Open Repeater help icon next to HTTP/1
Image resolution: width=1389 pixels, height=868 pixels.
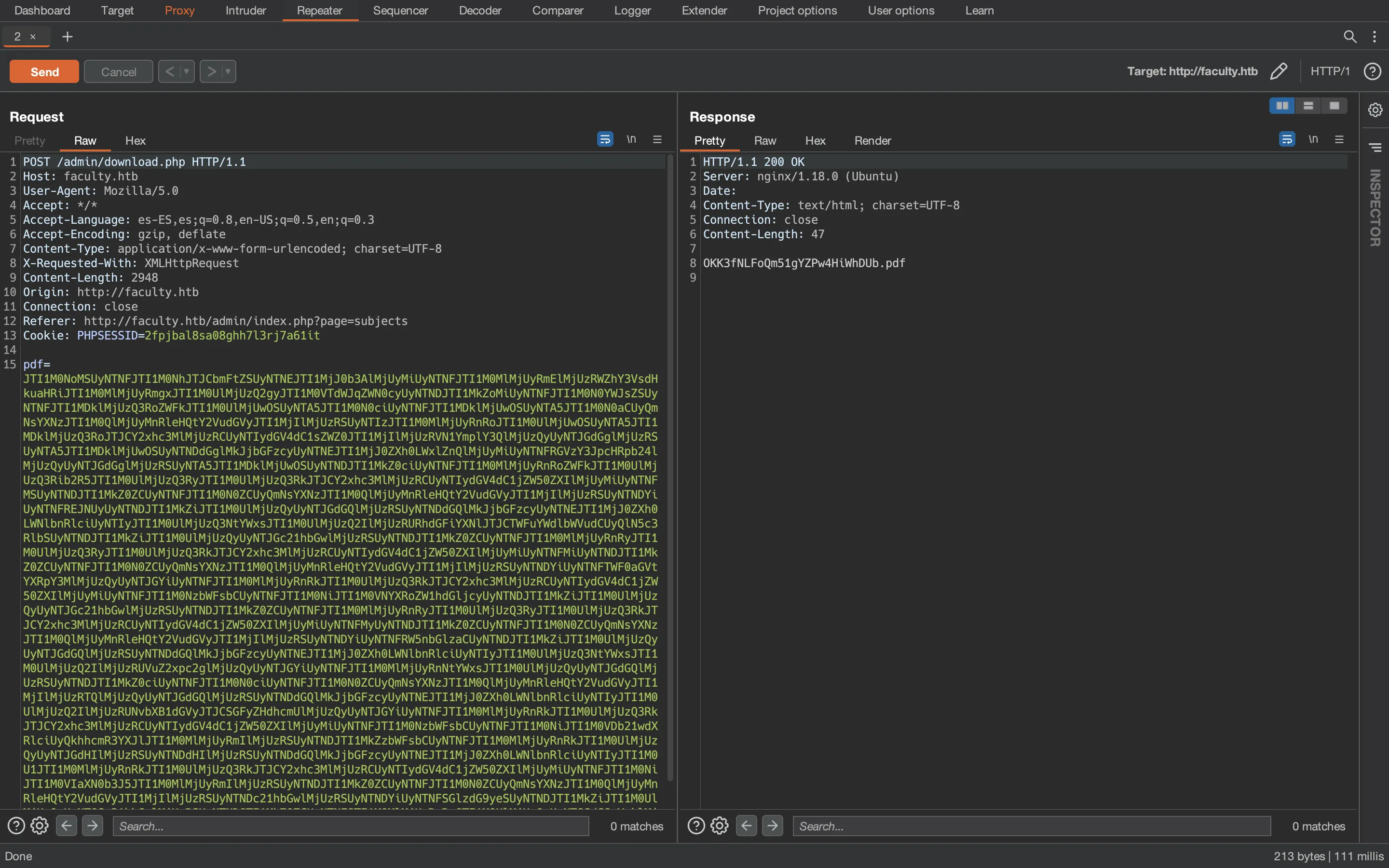point(1372,71)
